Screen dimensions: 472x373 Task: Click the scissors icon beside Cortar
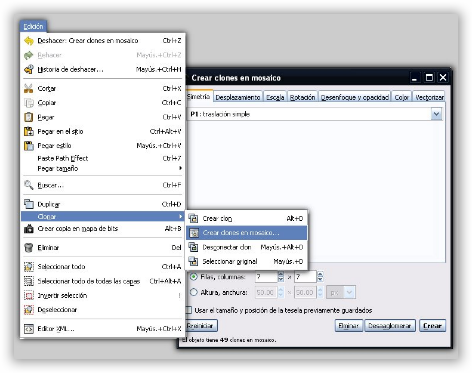pyautogui.click(x=29, y=88)
